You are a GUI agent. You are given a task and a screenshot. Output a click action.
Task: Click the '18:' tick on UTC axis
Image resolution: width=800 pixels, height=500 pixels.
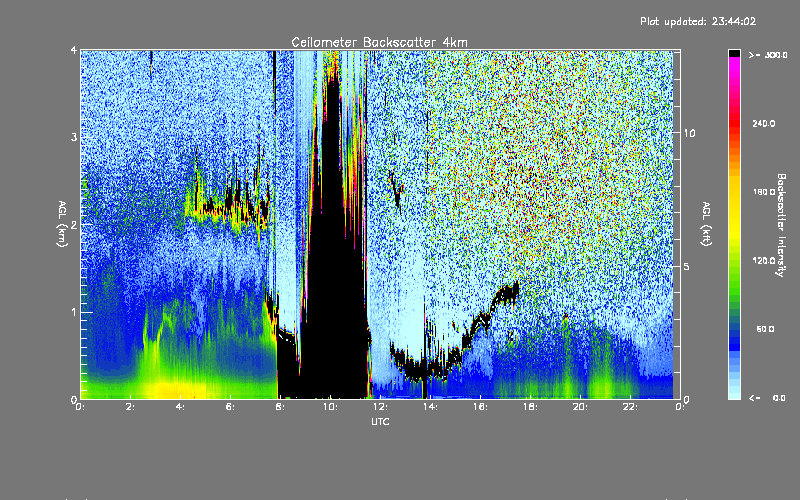[530, 407]
